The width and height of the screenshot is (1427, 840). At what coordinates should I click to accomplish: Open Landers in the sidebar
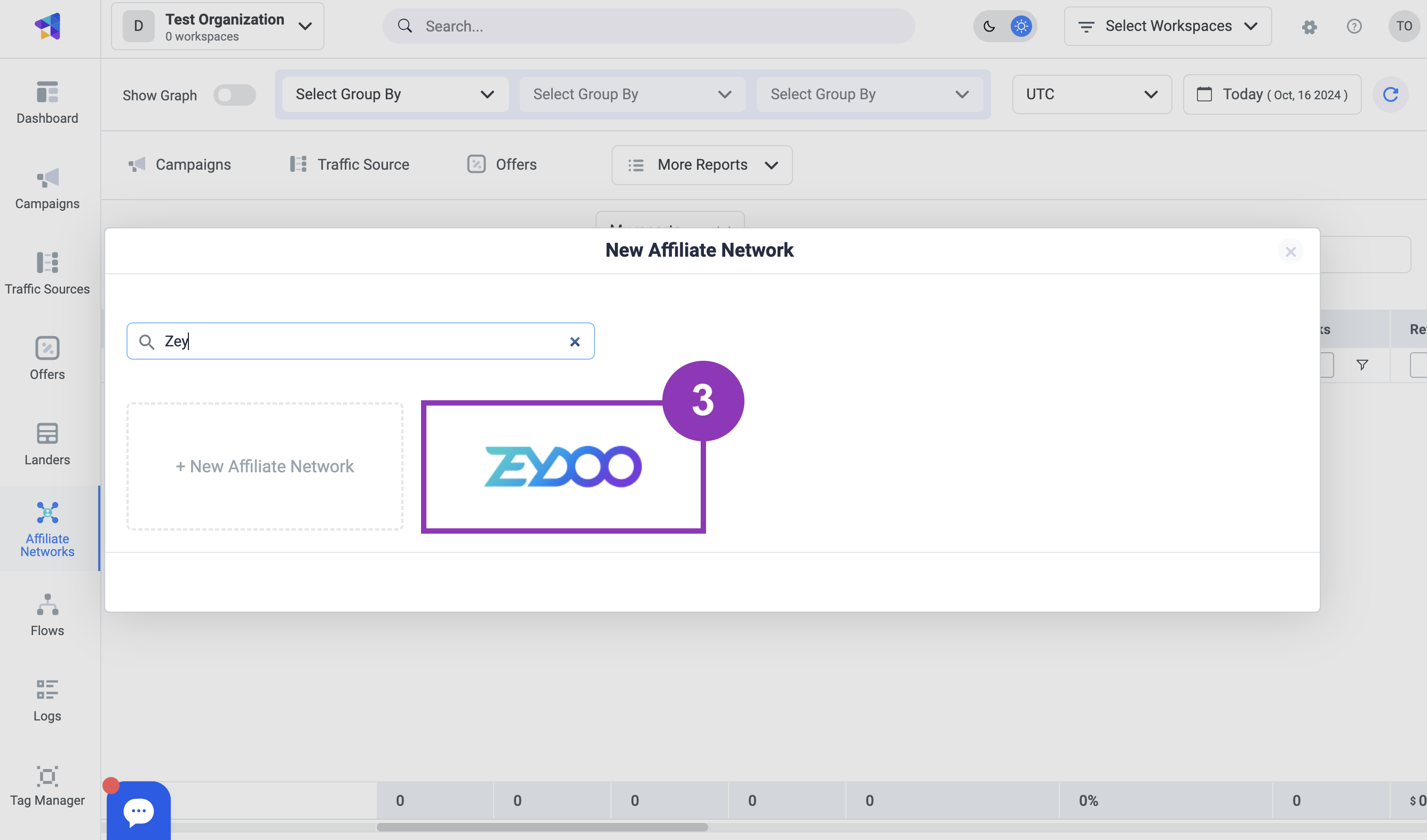[47, 445]
